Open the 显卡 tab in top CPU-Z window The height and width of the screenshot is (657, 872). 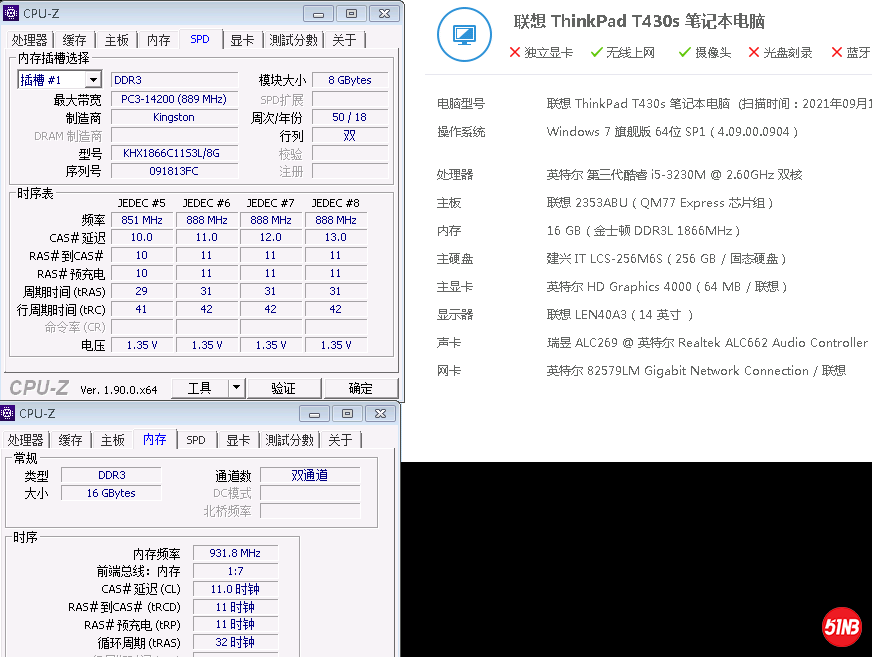[x=242, y=40]
